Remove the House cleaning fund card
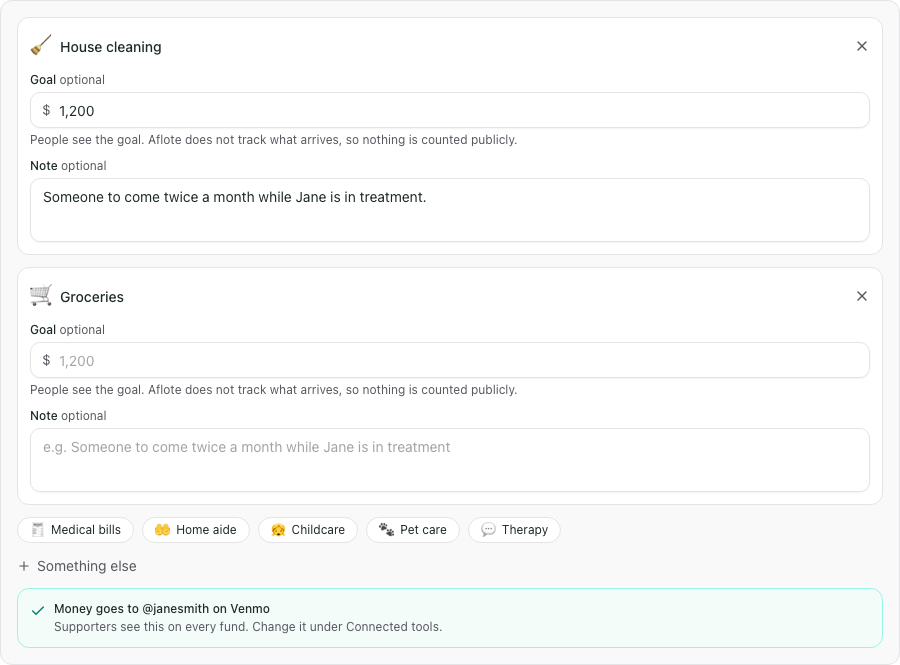Image resolution: width=900 pixels, height=665 pixels. [862, 46]
